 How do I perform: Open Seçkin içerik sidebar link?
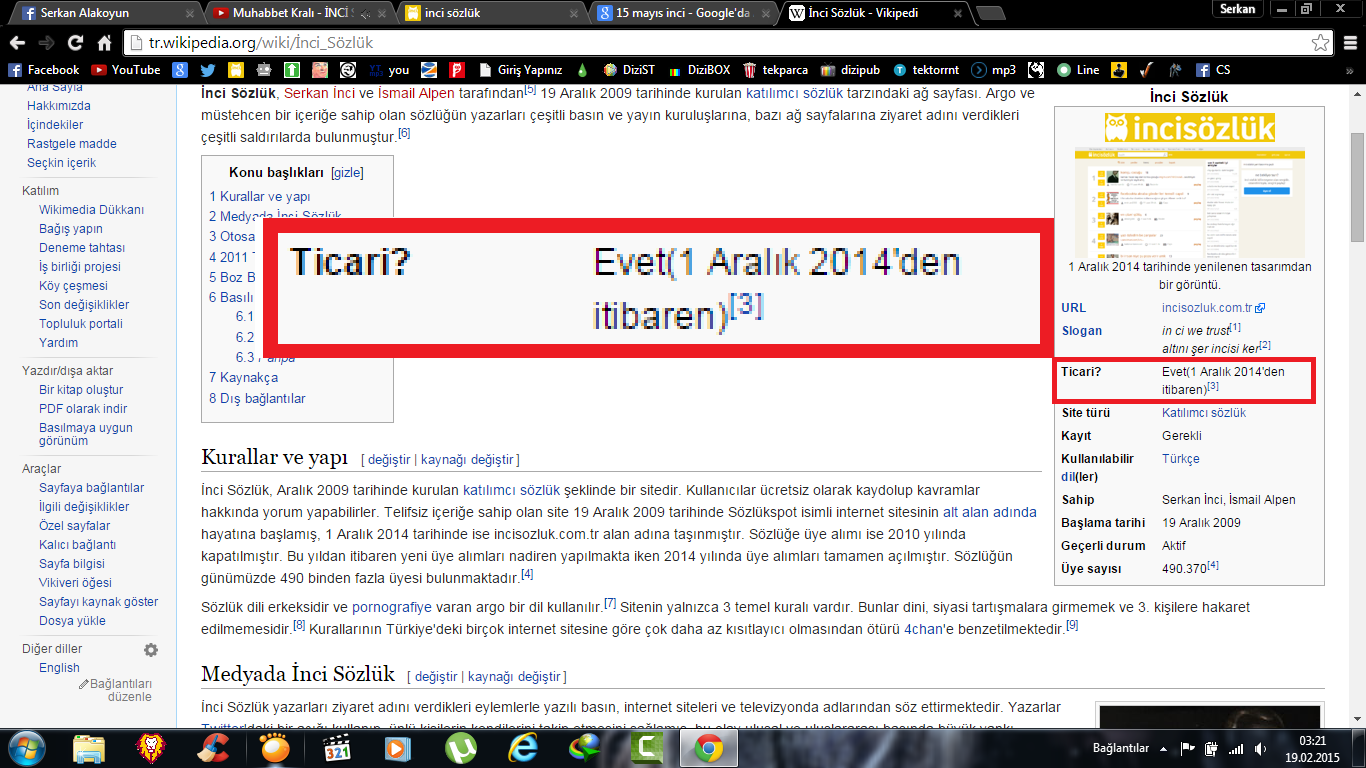tap(61, 163)
